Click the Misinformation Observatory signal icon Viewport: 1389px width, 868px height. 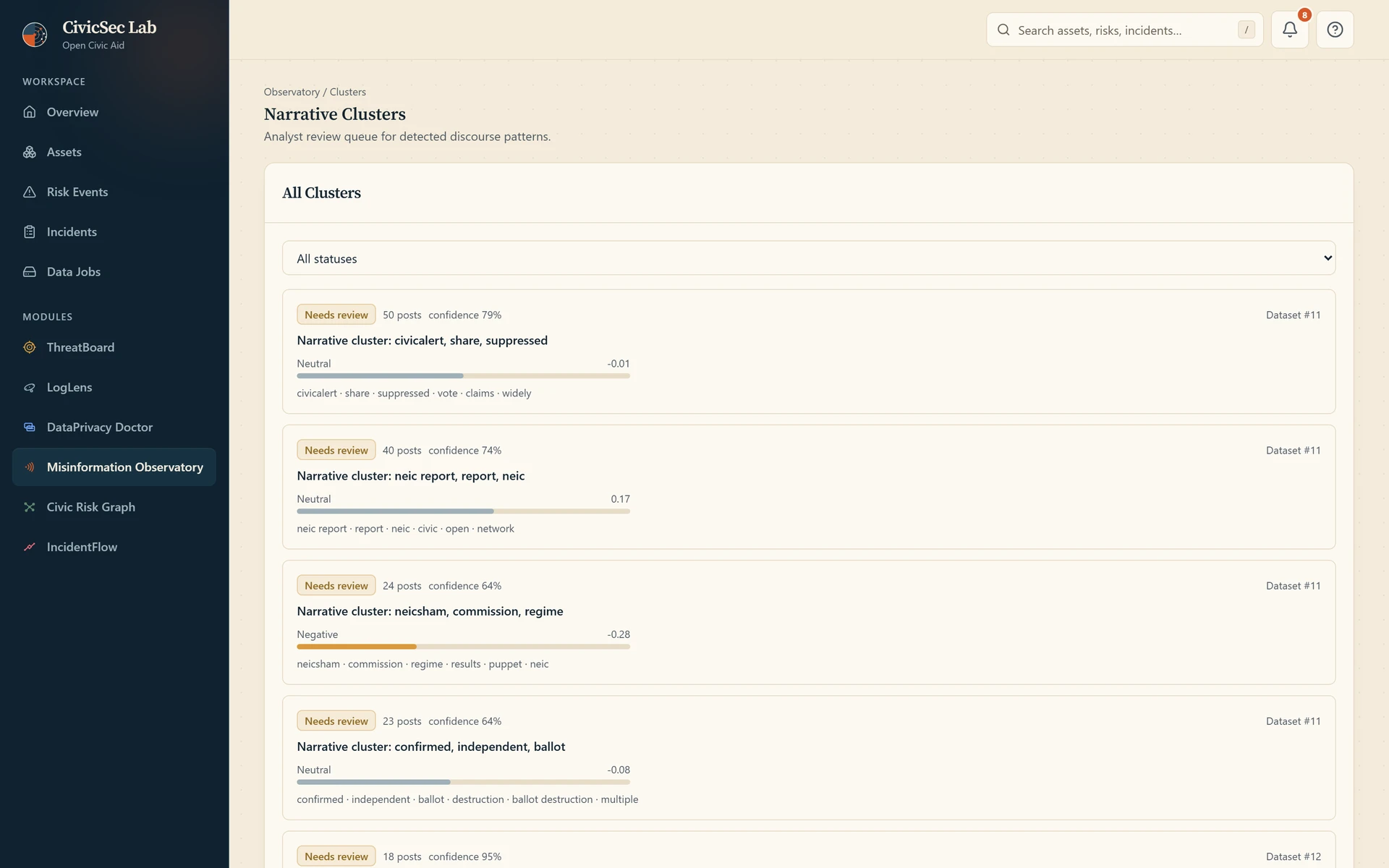30,467
